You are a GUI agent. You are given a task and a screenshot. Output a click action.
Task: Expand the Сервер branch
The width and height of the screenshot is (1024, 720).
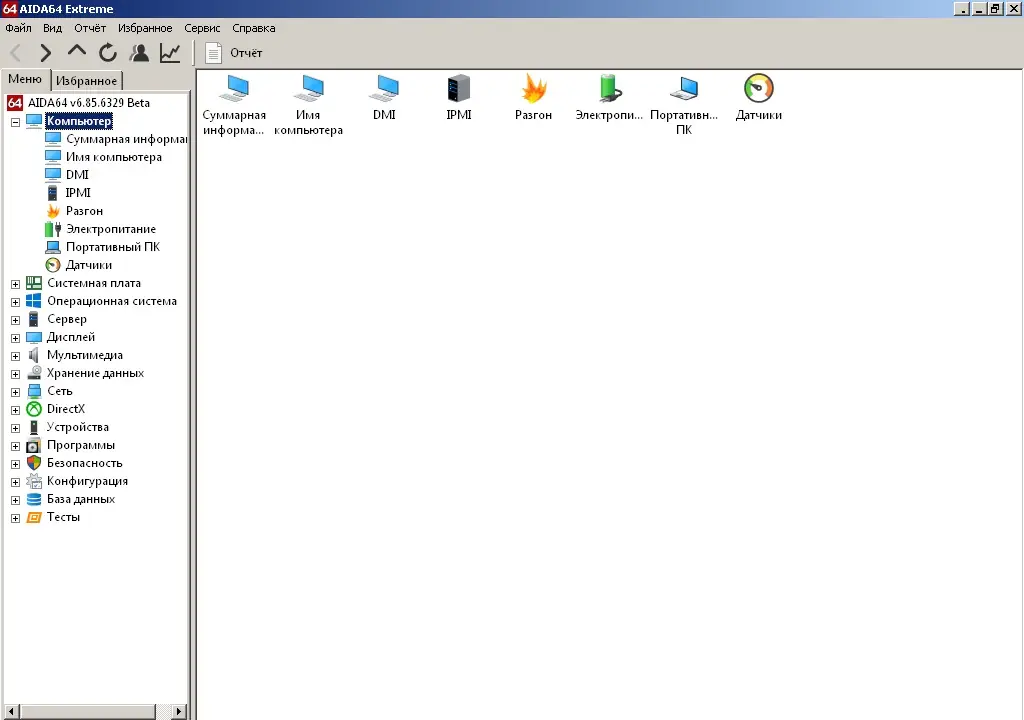pyautogui.click(x=15, y=320)
